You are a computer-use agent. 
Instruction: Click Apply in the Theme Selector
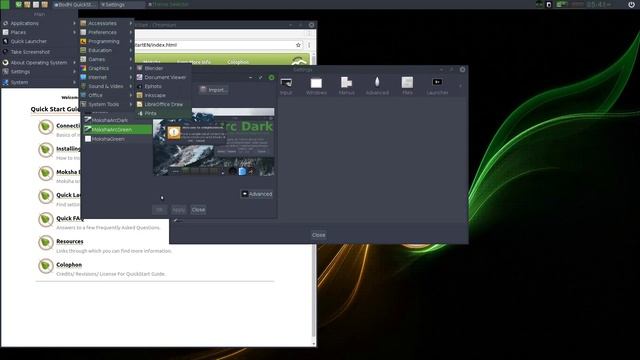click(178, 210)
